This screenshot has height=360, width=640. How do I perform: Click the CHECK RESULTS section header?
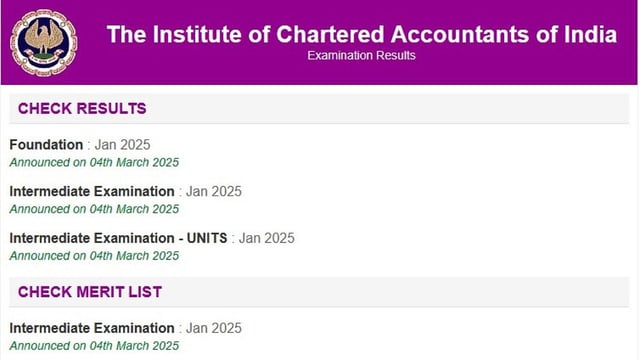[82, 109]
